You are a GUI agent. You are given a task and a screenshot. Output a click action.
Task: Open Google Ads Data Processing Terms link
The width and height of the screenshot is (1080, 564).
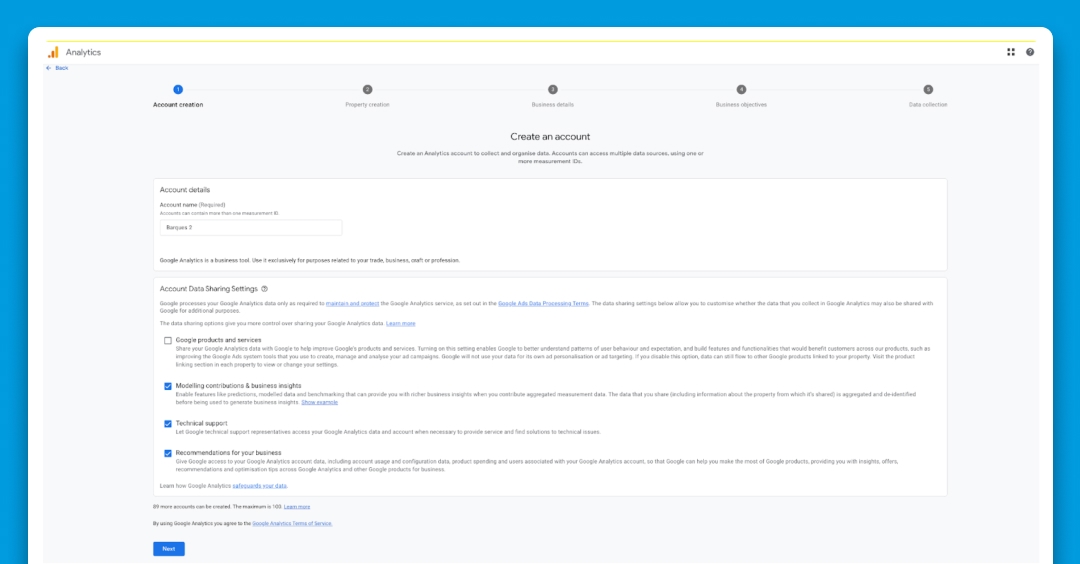point(543,303)
